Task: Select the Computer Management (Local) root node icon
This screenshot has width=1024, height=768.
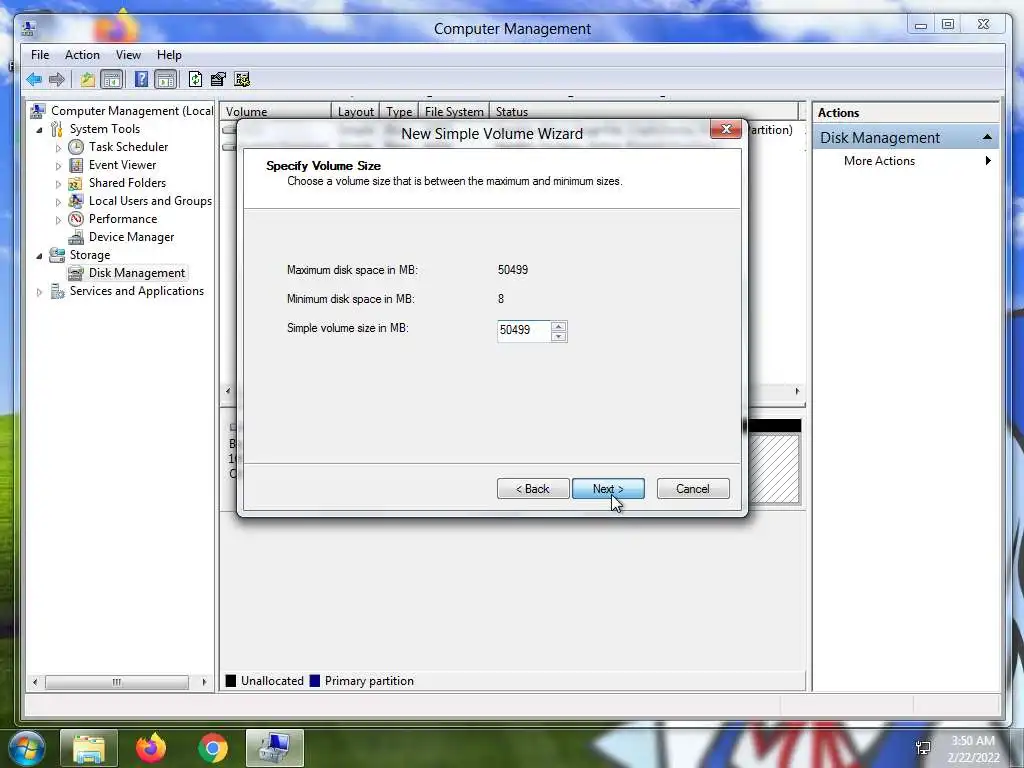Action: pos(38,111)
